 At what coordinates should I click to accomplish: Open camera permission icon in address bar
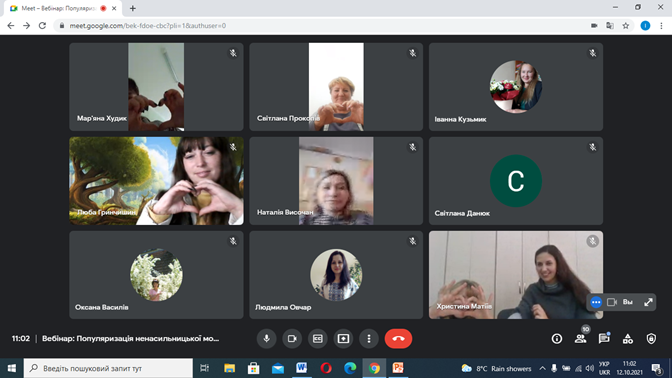594,26
